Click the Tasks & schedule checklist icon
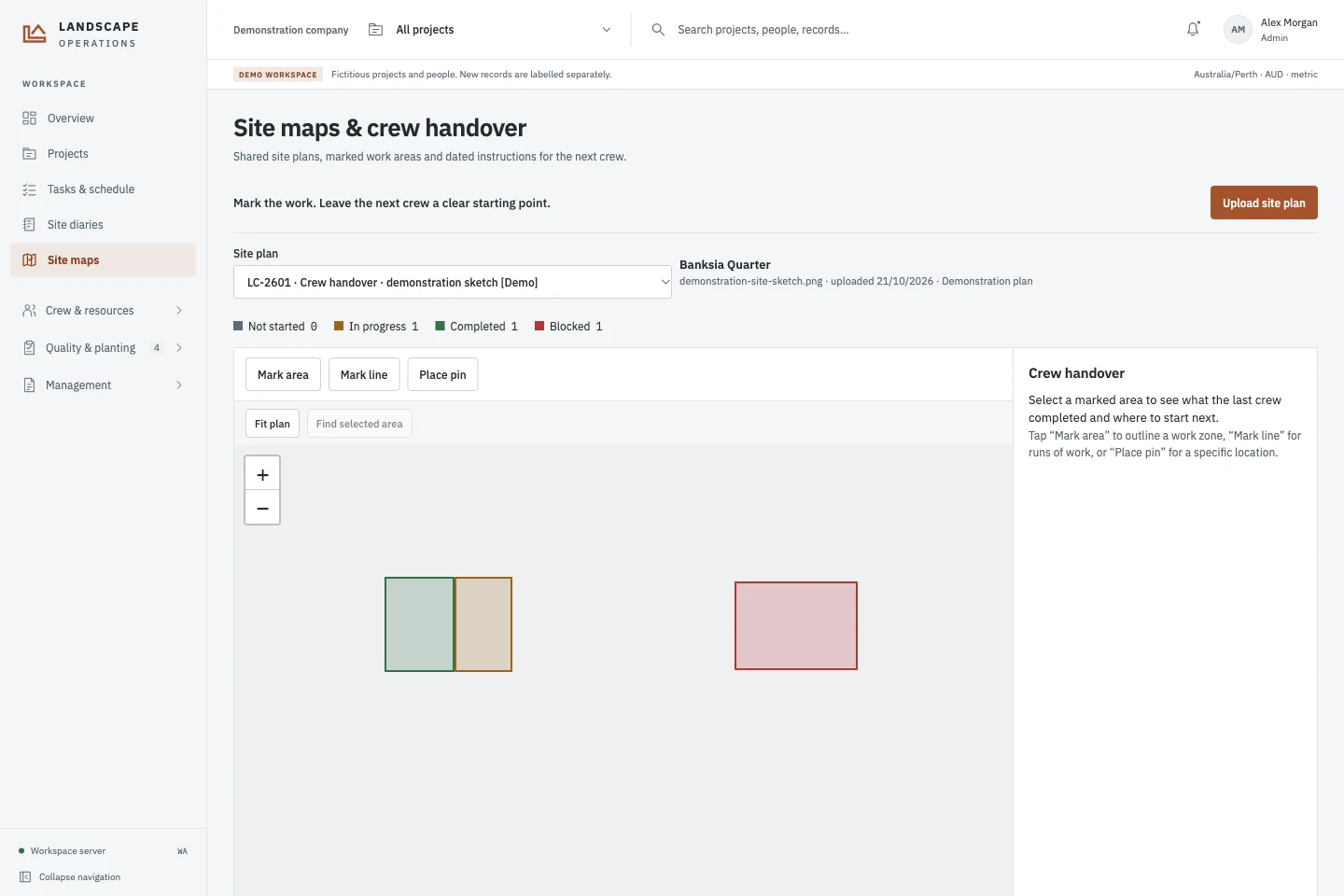Image resolution: width=1344 pixels, height=896 pixels. pyautogui.click(x=30, y=189)
